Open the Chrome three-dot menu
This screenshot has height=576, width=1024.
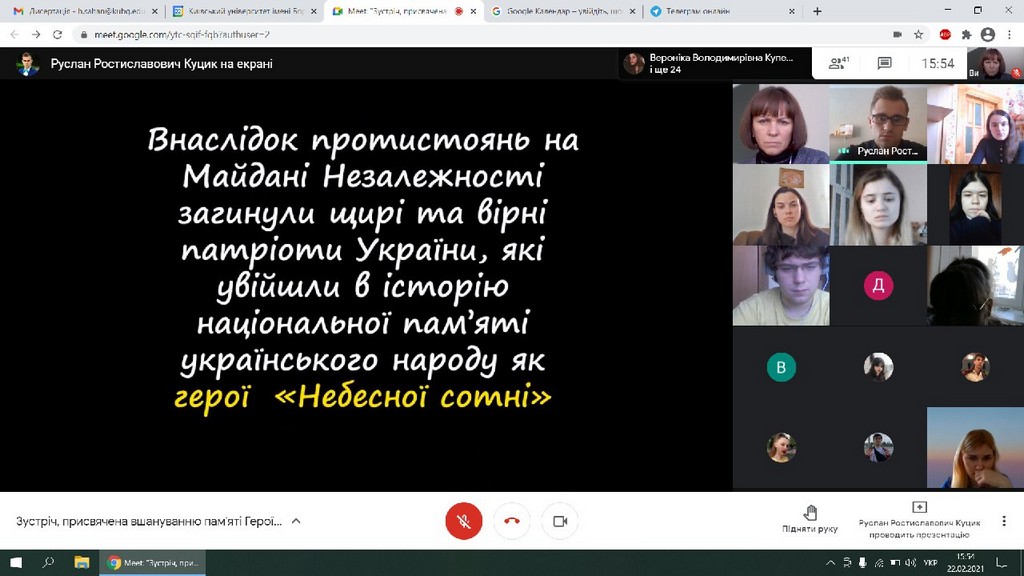[x=1009, y=34]
